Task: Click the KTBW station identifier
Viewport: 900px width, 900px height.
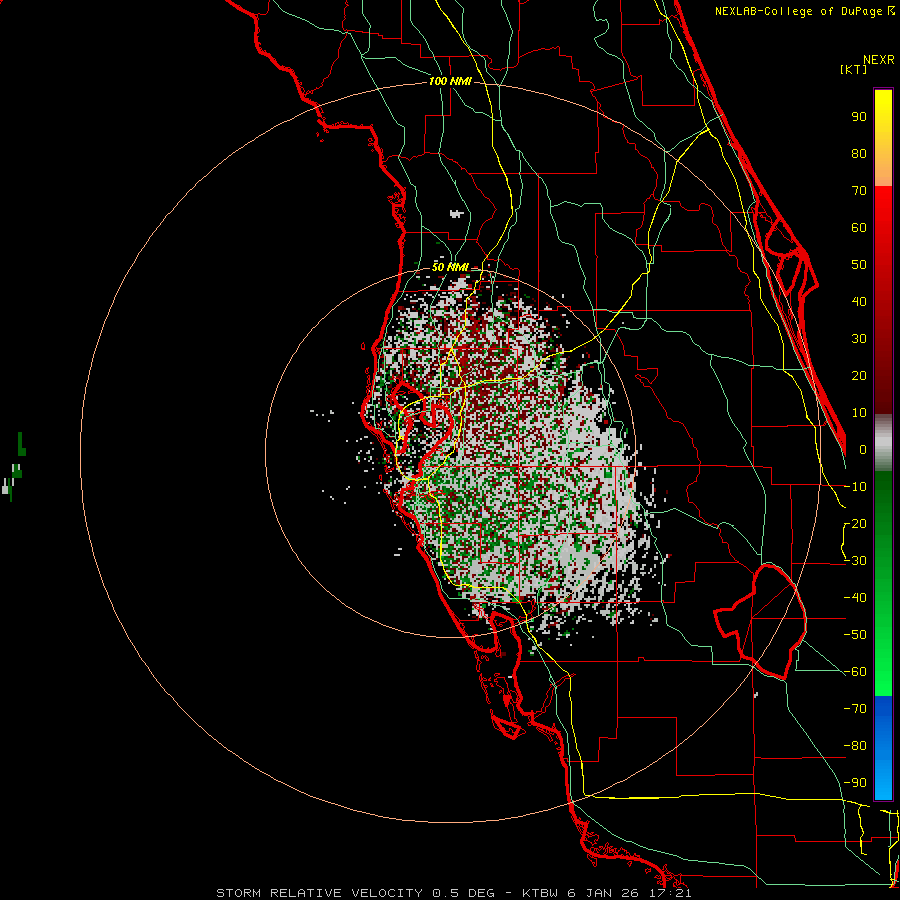Action: 541,893
